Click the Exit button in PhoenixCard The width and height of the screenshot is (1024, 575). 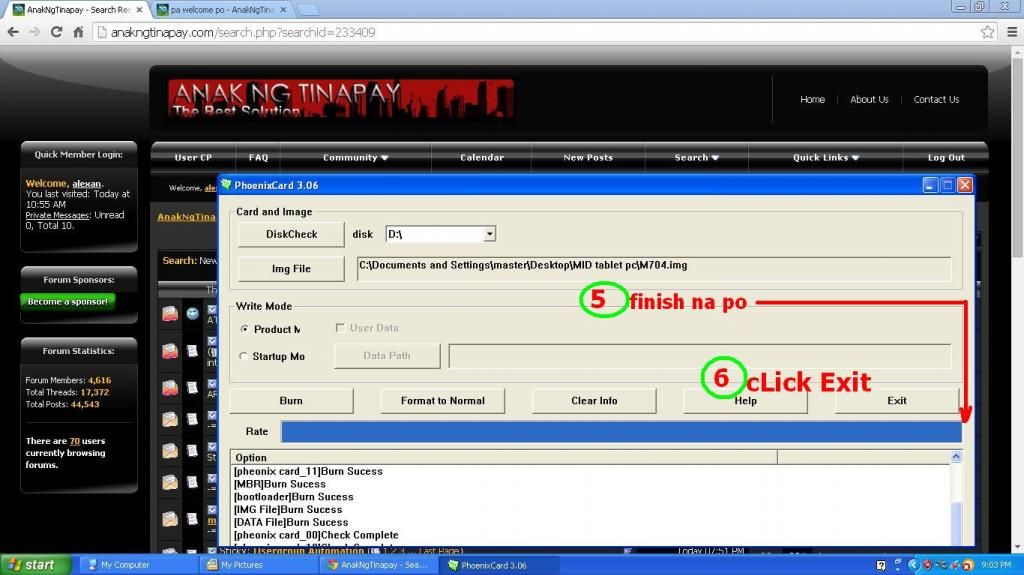896,400
